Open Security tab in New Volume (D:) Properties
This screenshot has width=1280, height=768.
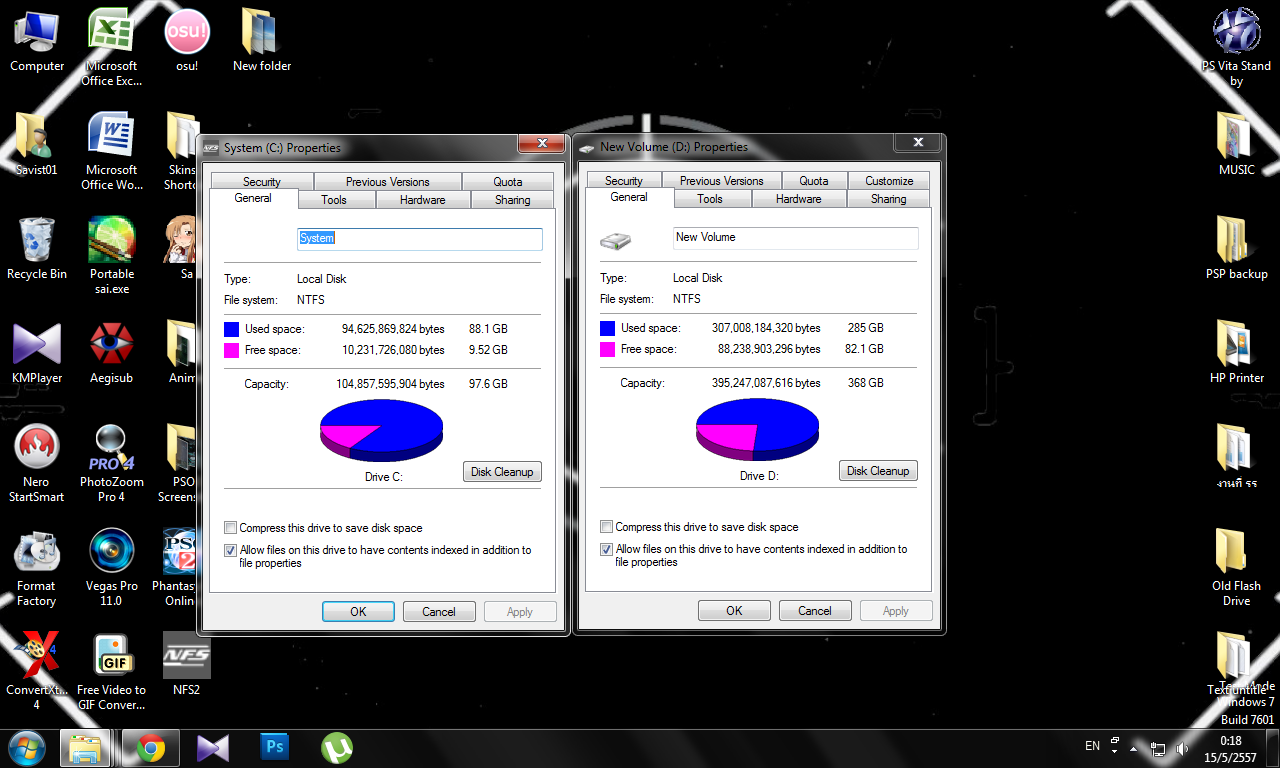[x=624, y=181]
